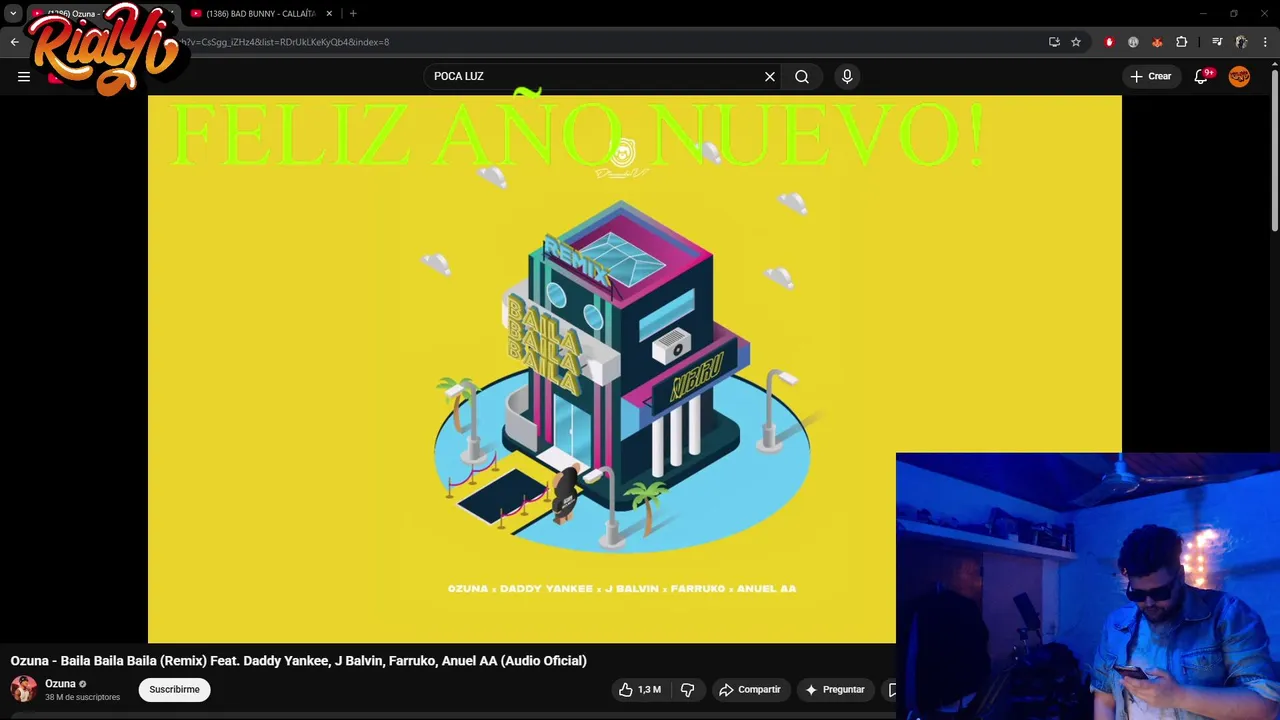Screen dimensions: 1280x720
Task: Open the Ozuna channel avatar
Action: point(24,689)
